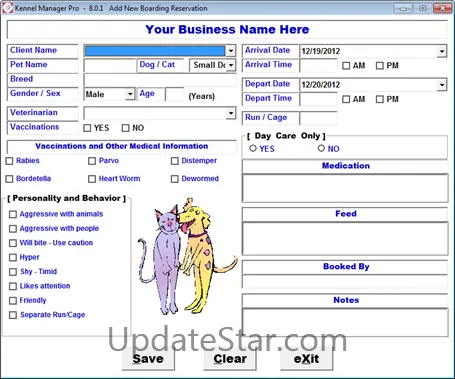Check Arrival Time AM checkbox
455x379 pixels.
[x=346, y=66]
